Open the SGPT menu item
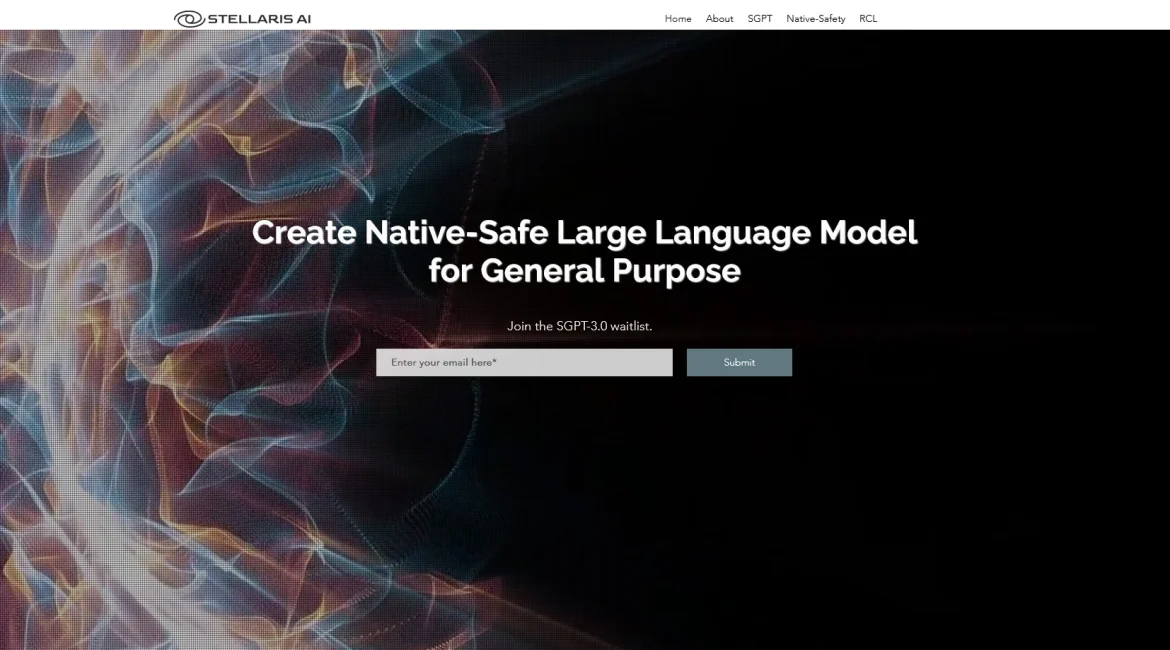Screen dimensions: 1170x650 tap(760, 19)
